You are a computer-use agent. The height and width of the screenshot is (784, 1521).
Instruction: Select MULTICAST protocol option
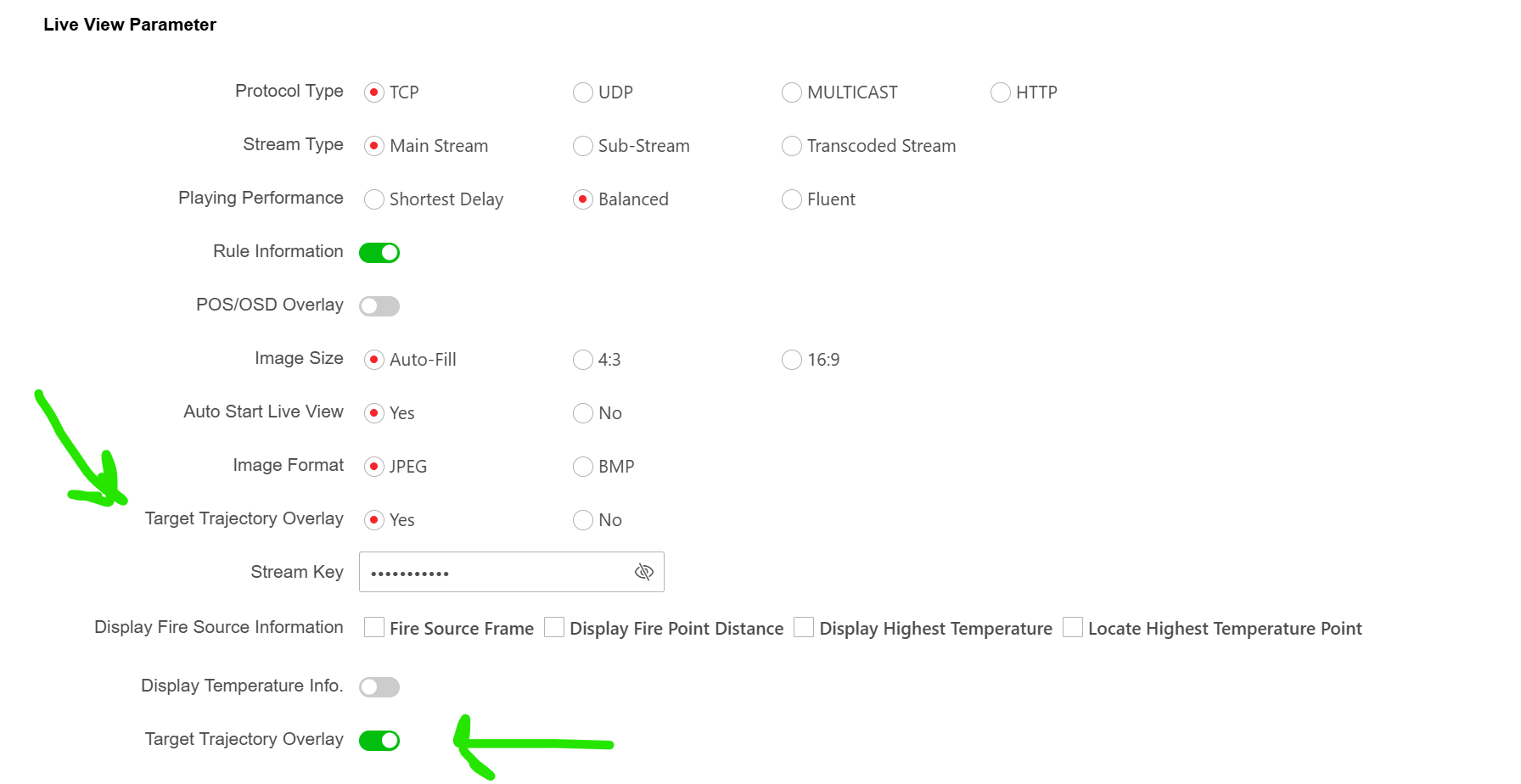point(792,92)
